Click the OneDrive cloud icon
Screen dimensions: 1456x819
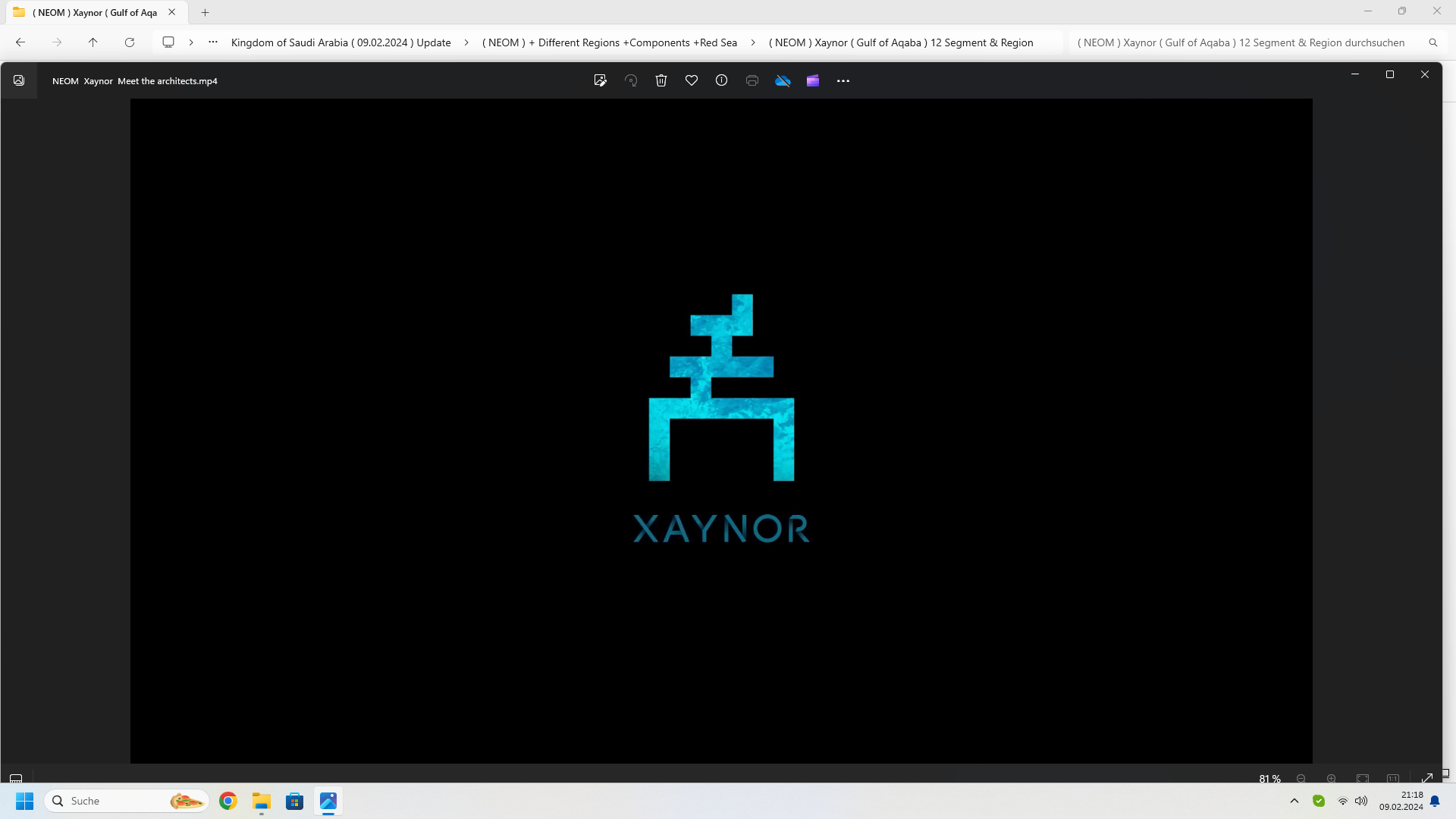[783, 80]
